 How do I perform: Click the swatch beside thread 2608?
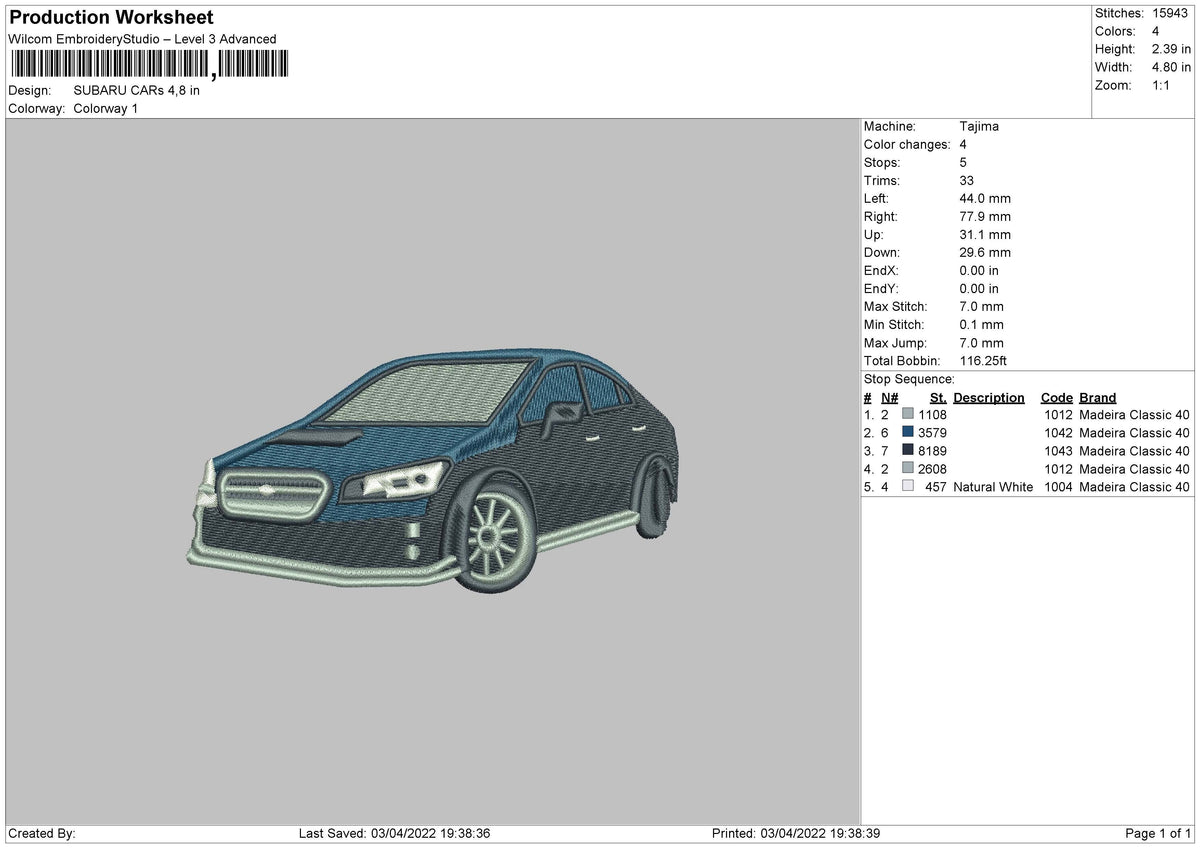pyautogui.click(x=908, y=469)
